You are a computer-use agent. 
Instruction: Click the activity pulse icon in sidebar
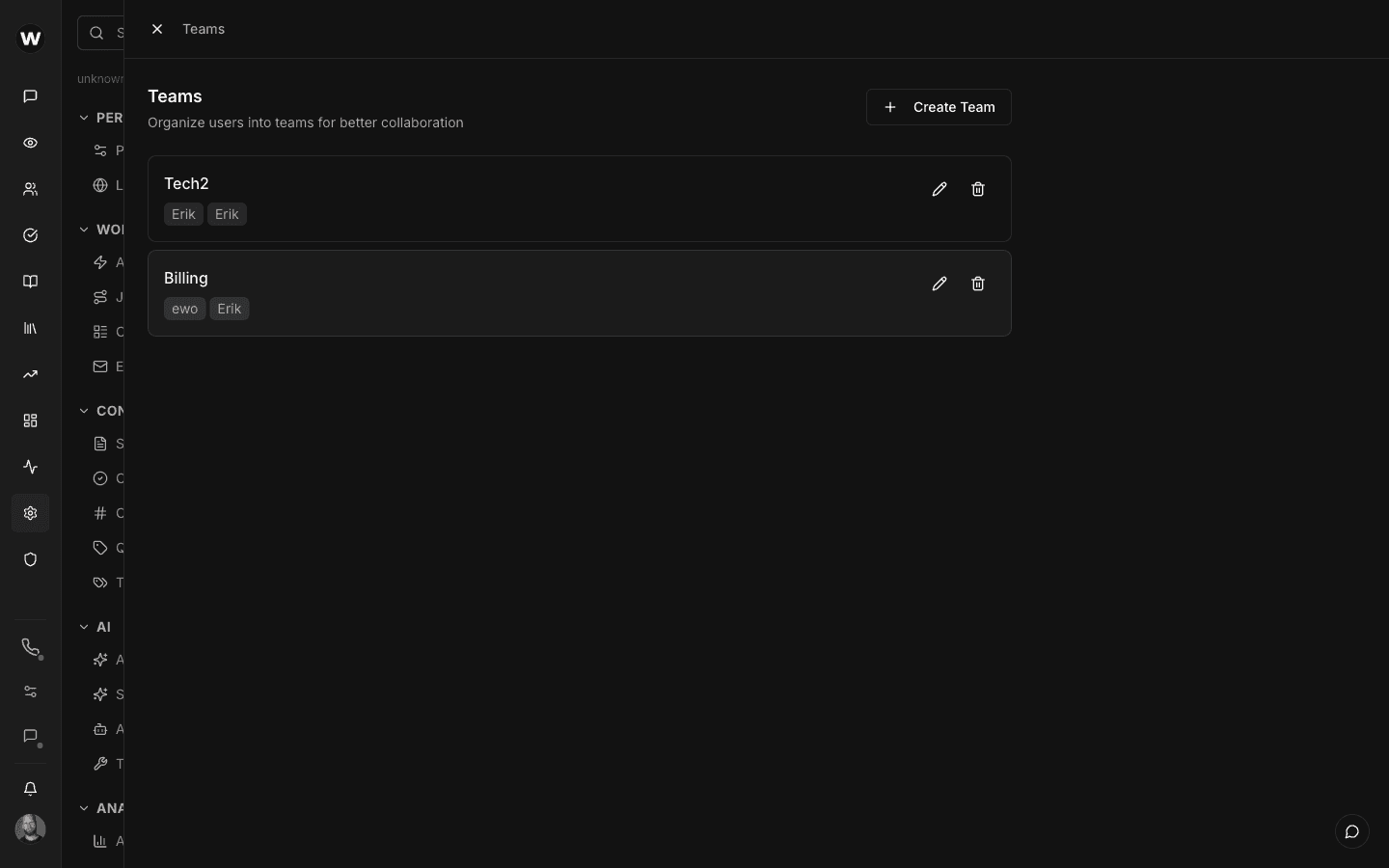click(x=30, y=467)
